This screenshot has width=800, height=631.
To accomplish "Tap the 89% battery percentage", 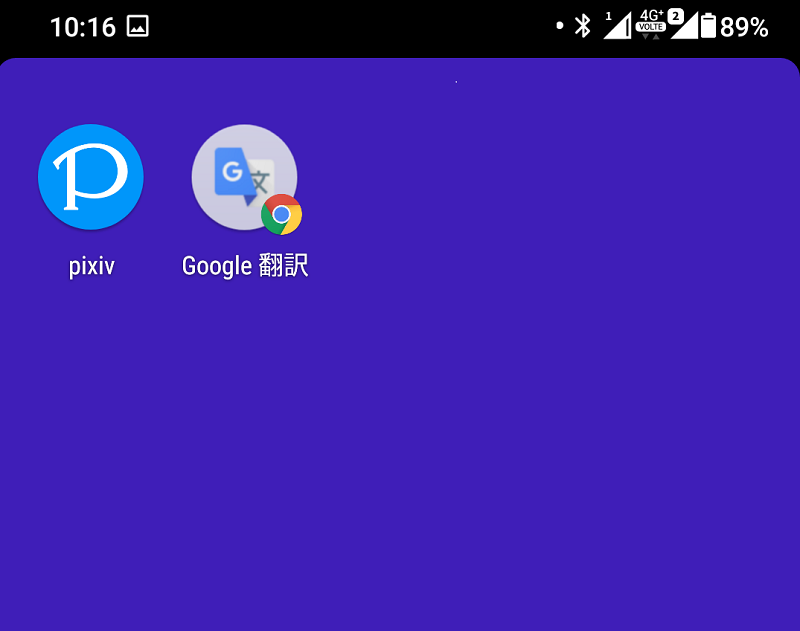I will [744, 27].
